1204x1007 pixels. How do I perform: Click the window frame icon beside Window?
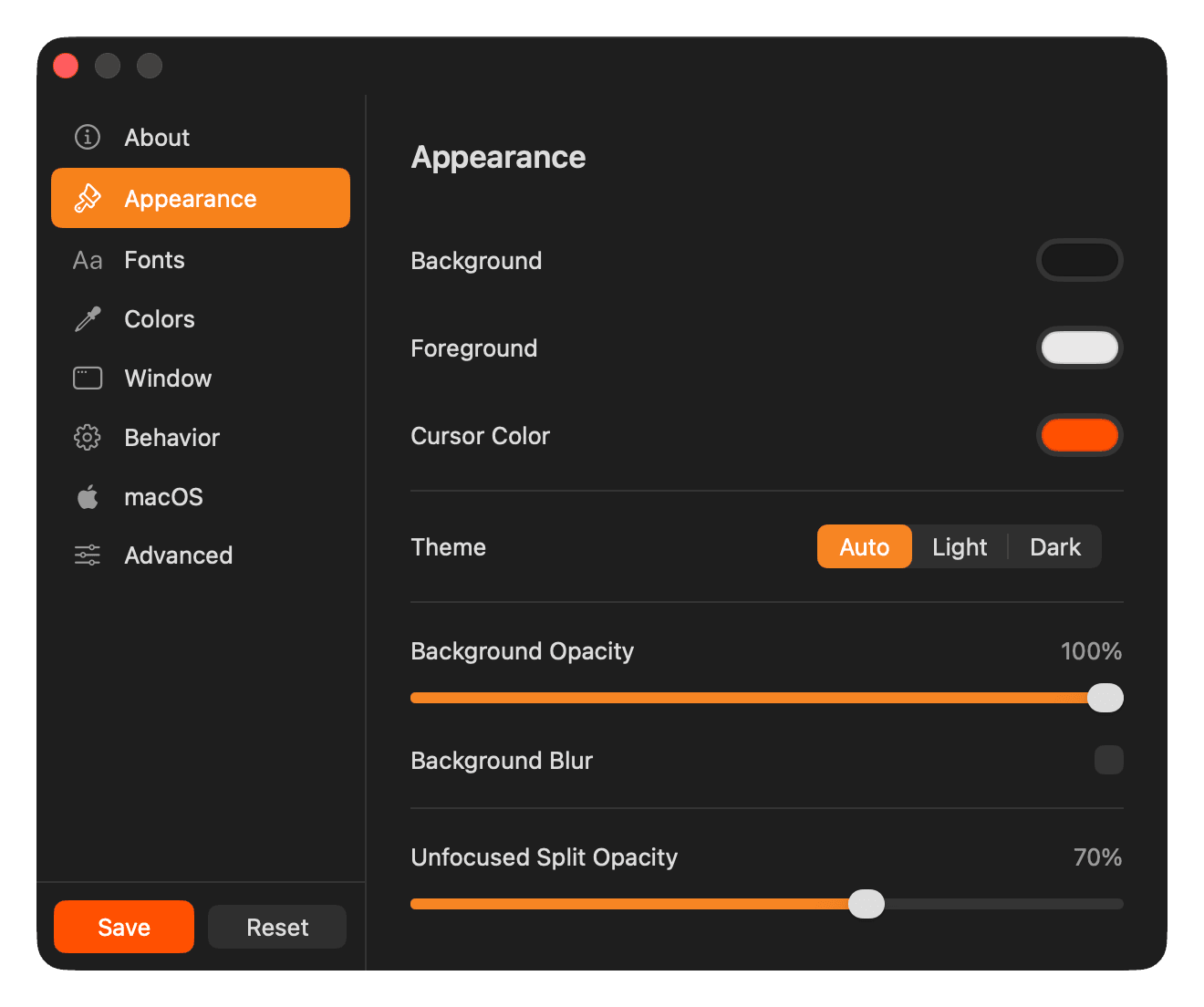(x=87, y=378)
